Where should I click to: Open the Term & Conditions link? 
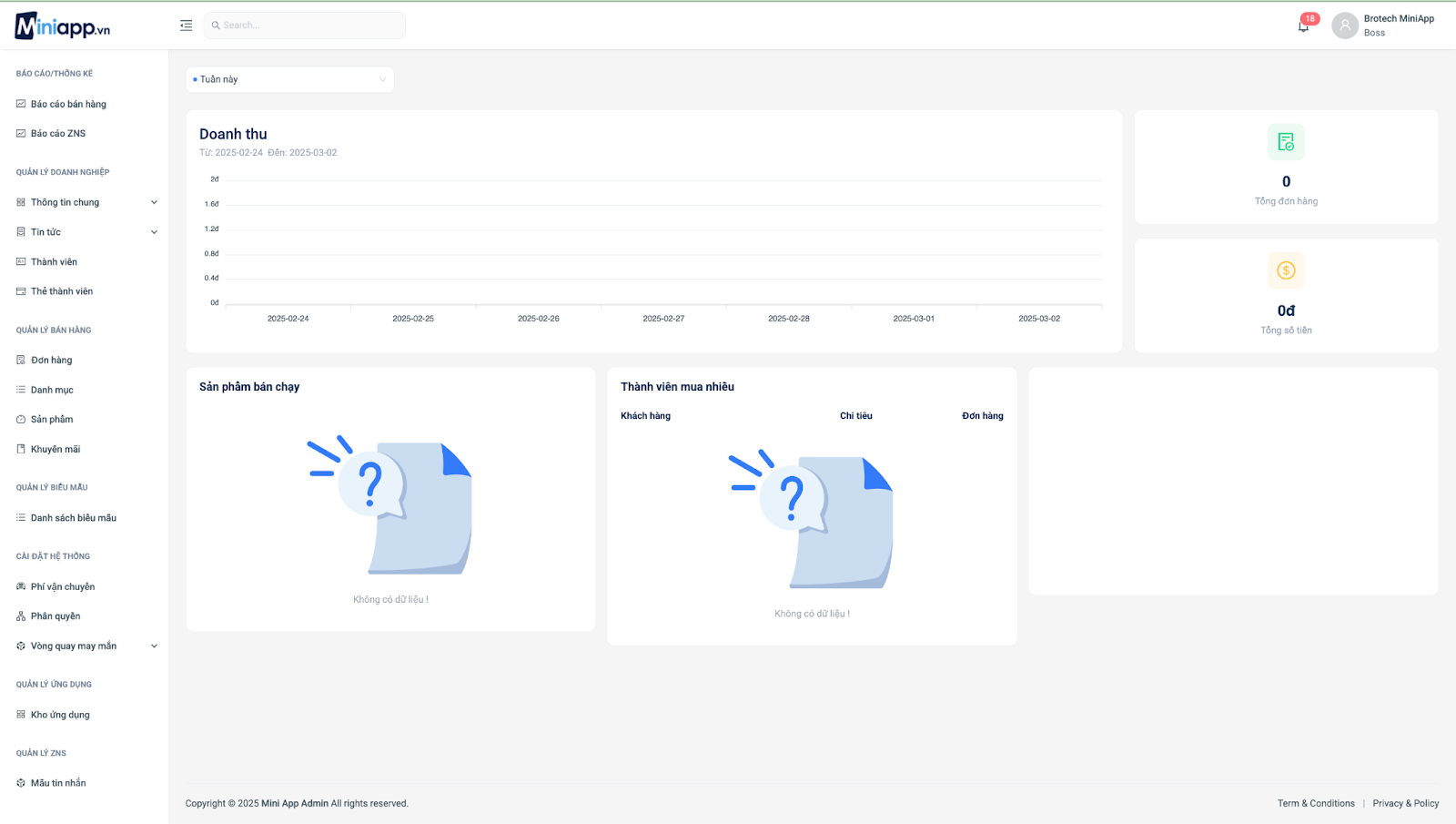[x=1316, y=803]
